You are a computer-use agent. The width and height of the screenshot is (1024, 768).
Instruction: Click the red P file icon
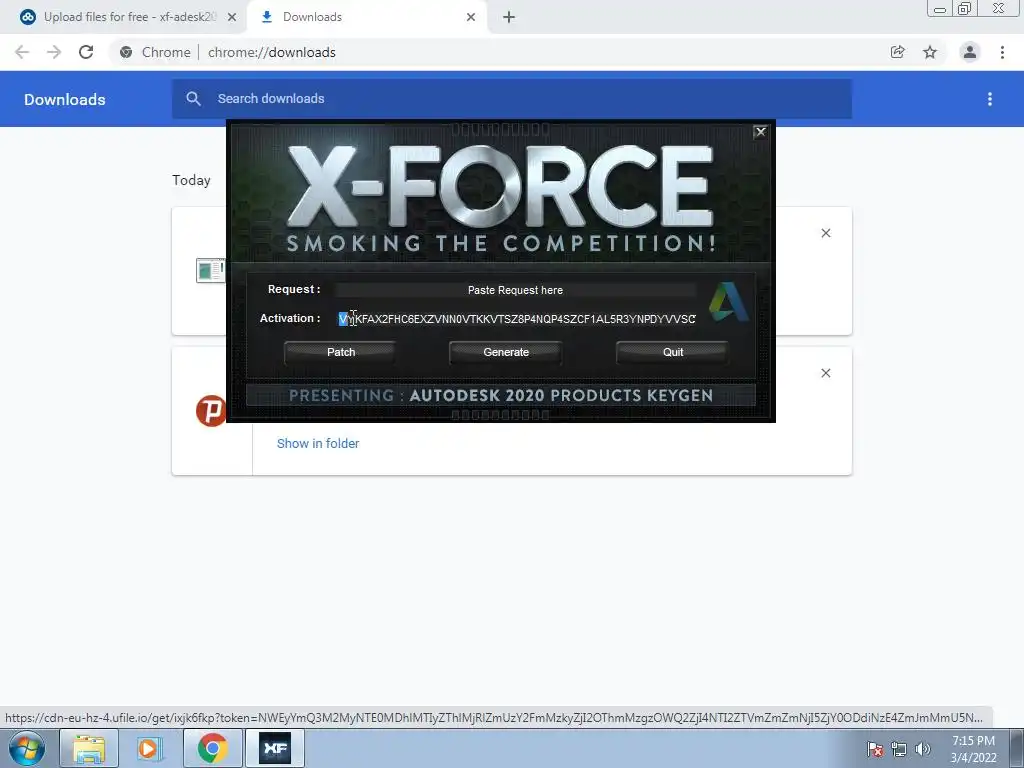click(x=210, y=411)
